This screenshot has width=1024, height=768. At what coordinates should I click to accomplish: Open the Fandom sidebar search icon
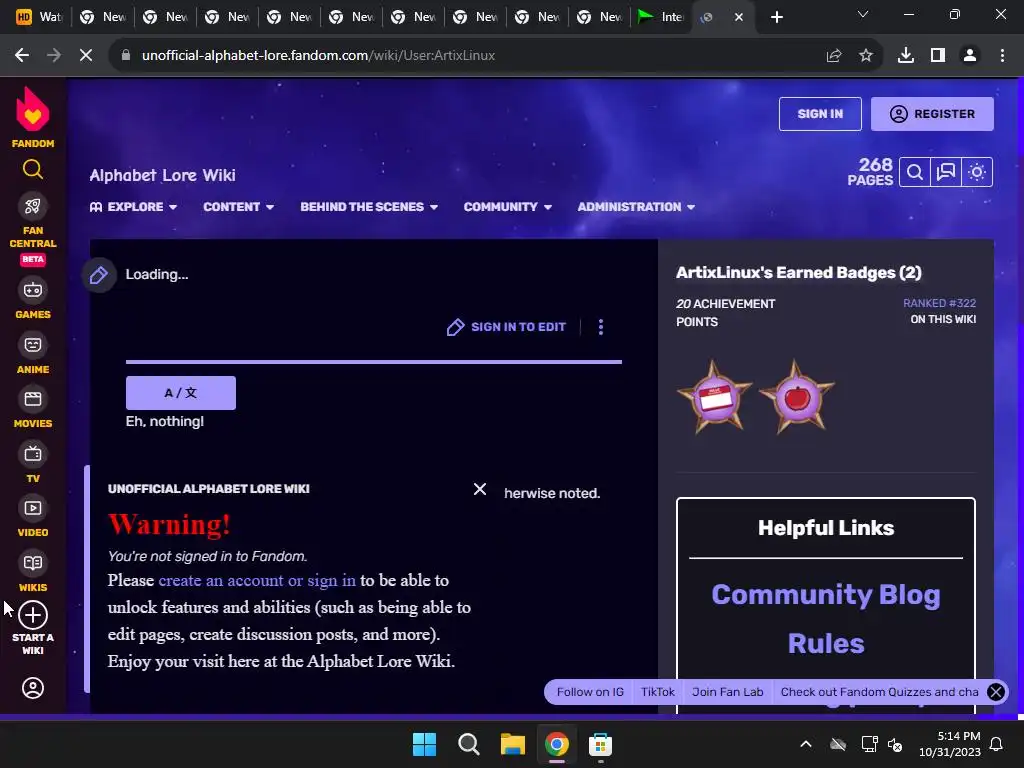coord(33,170)
